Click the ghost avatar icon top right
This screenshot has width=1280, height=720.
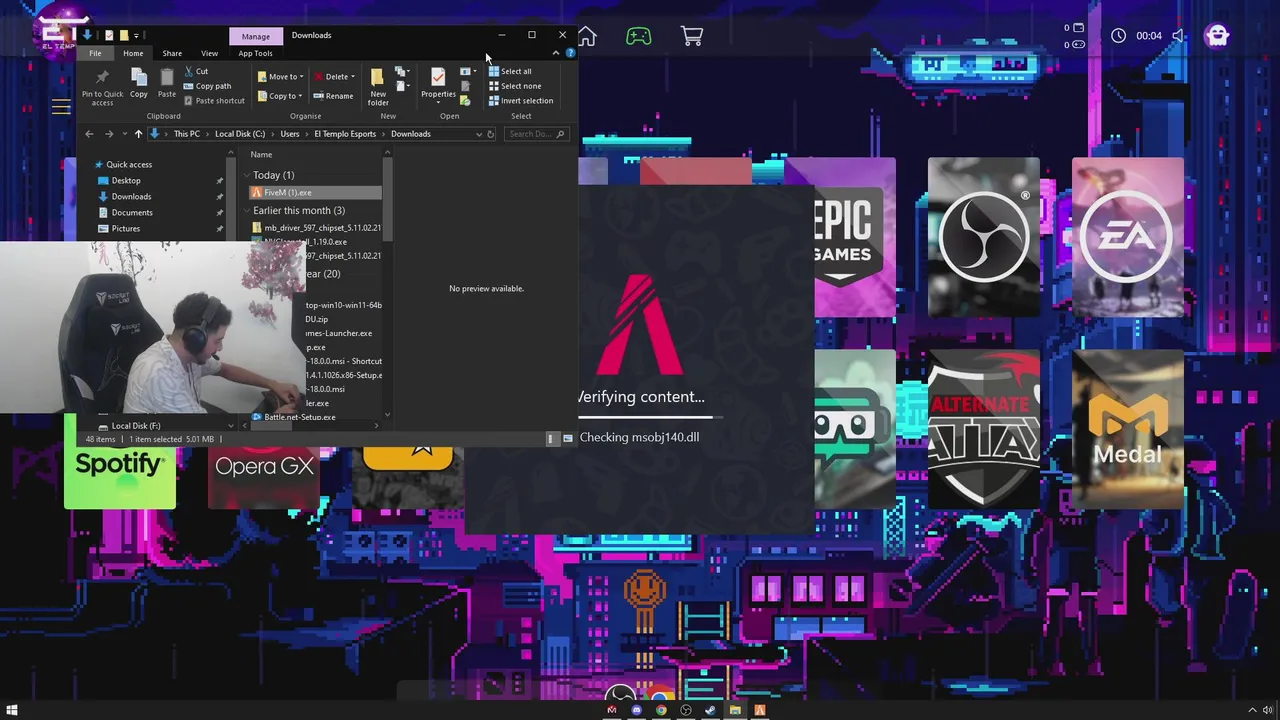coord(1217,36)
